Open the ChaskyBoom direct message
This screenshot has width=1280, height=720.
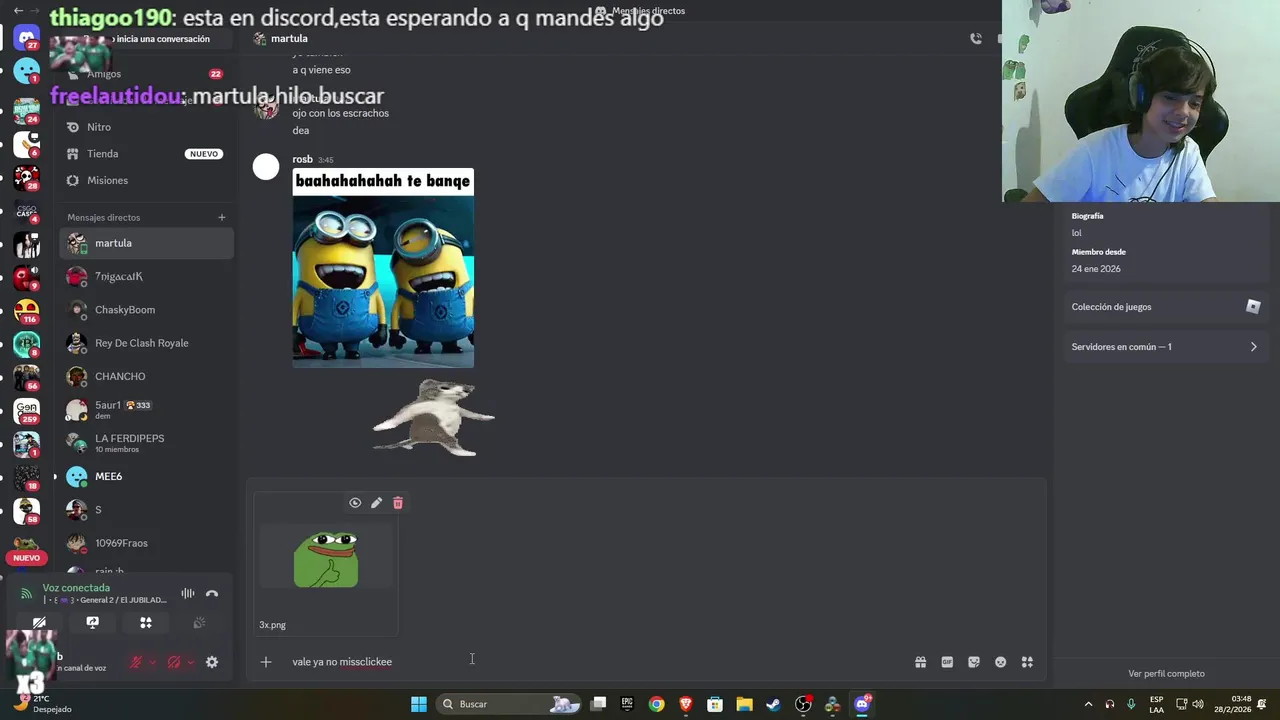pos(147,310)
